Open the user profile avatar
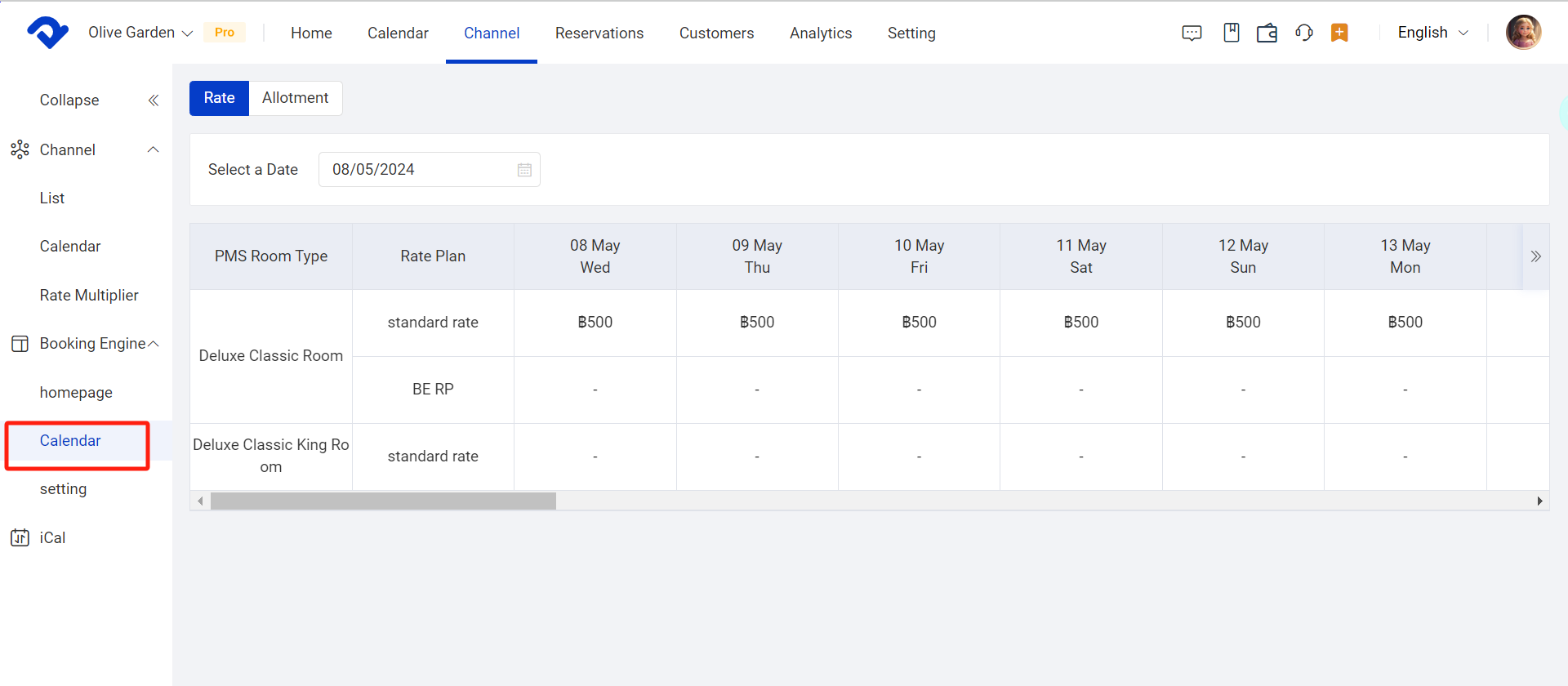 (1523, 33)
